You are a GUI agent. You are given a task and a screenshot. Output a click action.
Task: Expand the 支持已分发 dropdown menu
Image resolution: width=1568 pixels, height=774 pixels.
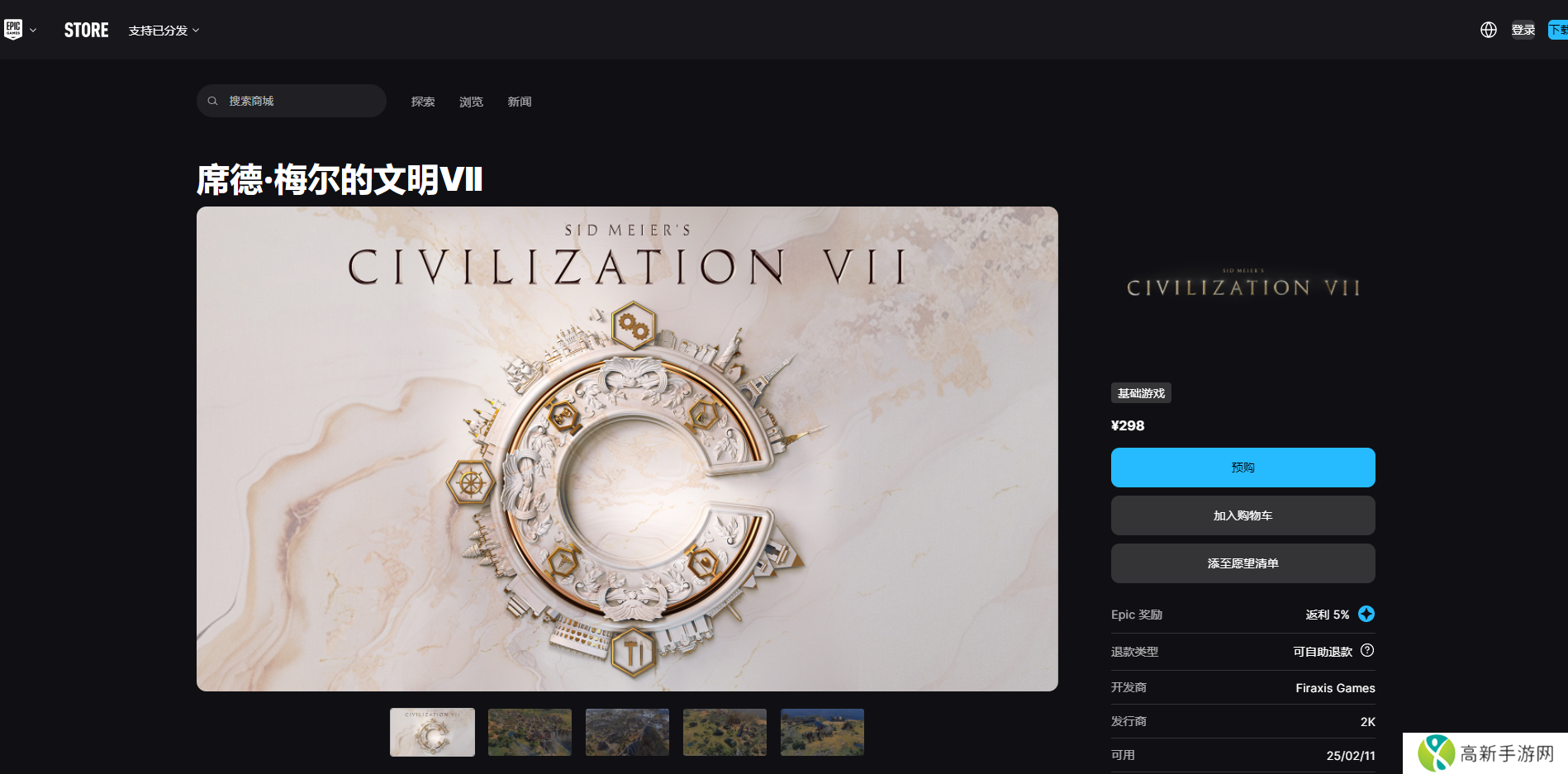point(164,31)
